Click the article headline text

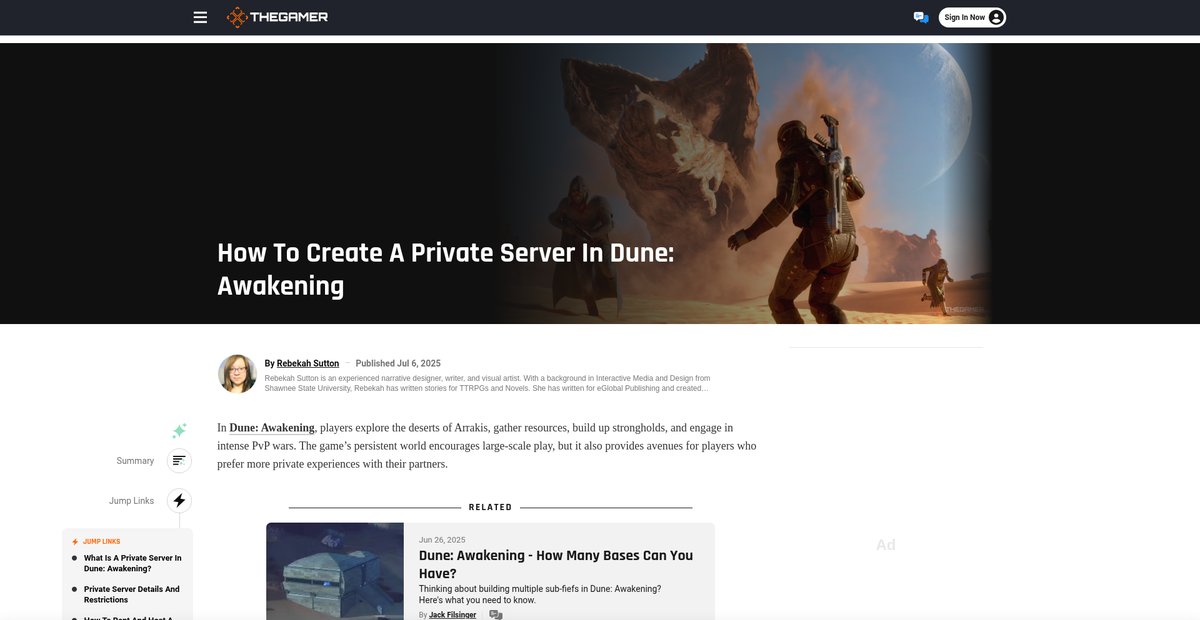coord(446,269)
